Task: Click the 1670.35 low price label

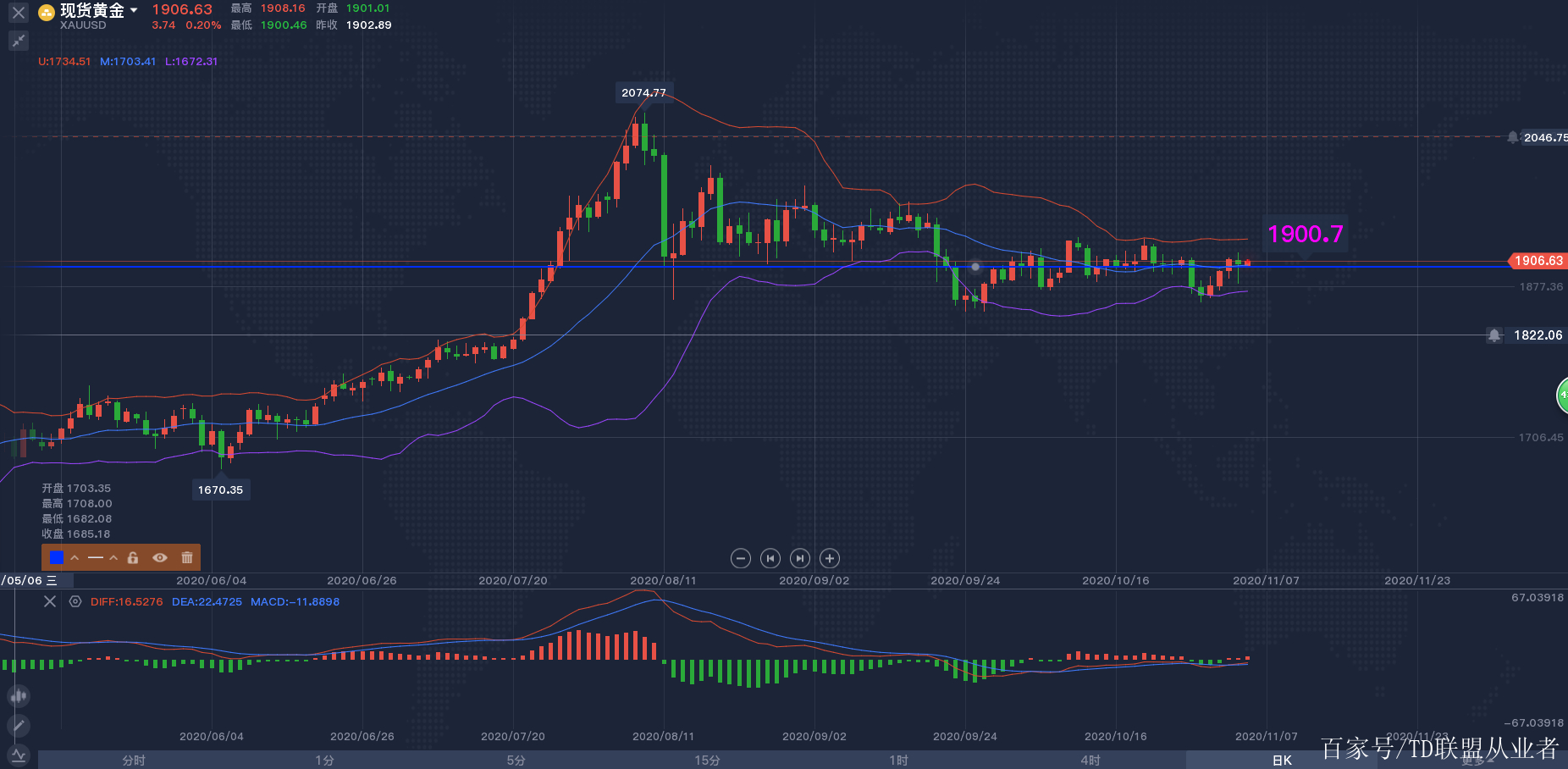Action: point(220,490)
